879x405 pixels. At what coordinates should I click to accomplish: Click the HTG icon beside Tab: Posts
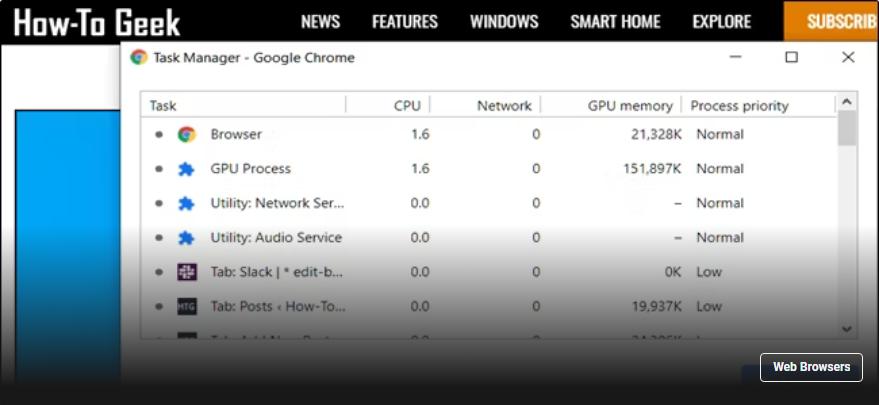[187, 306]
